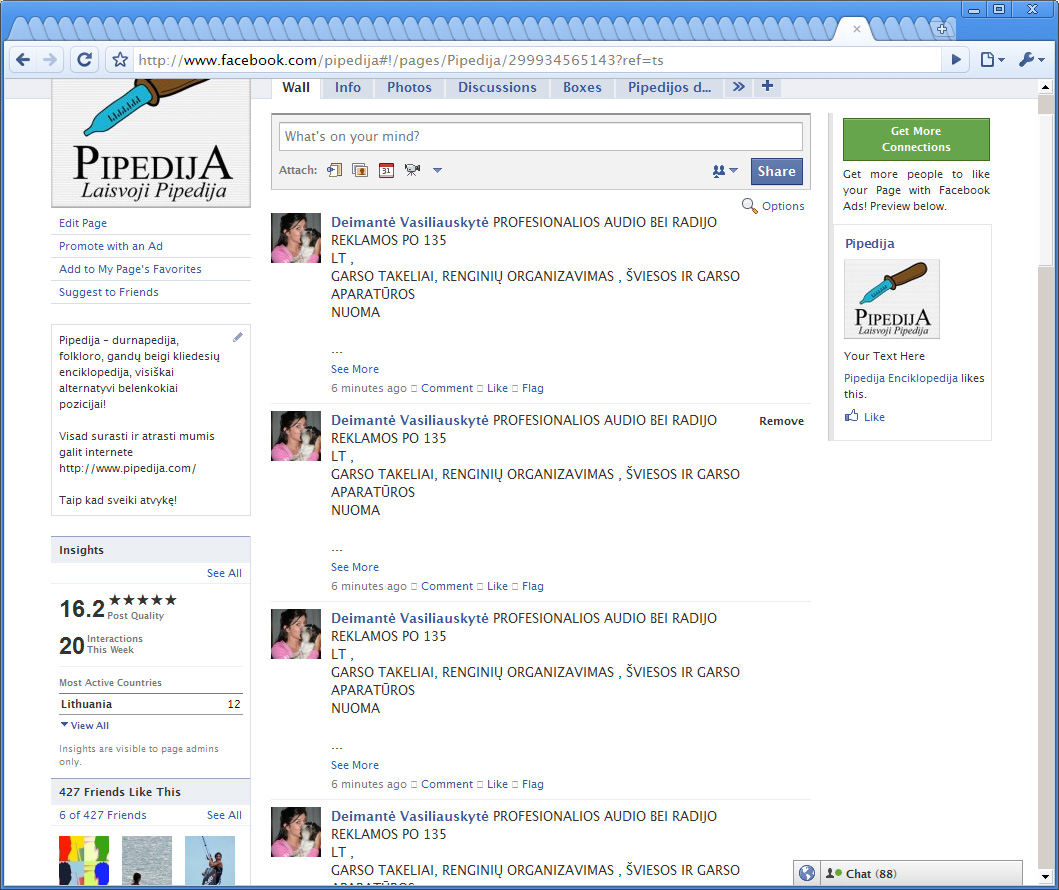Click the pencil icon to edit description
Screen dimensions: 1059x890
(x=238, y=337)
